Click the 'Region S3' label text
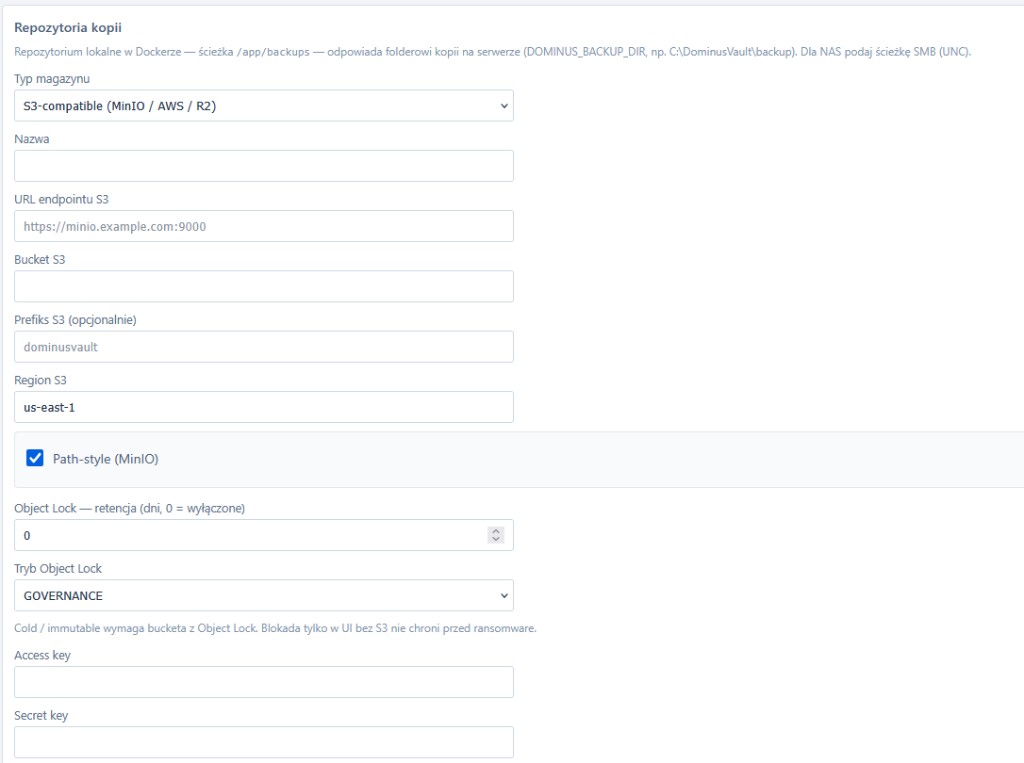The height and width of the screenshot is (763, 1024). [40, 380]
